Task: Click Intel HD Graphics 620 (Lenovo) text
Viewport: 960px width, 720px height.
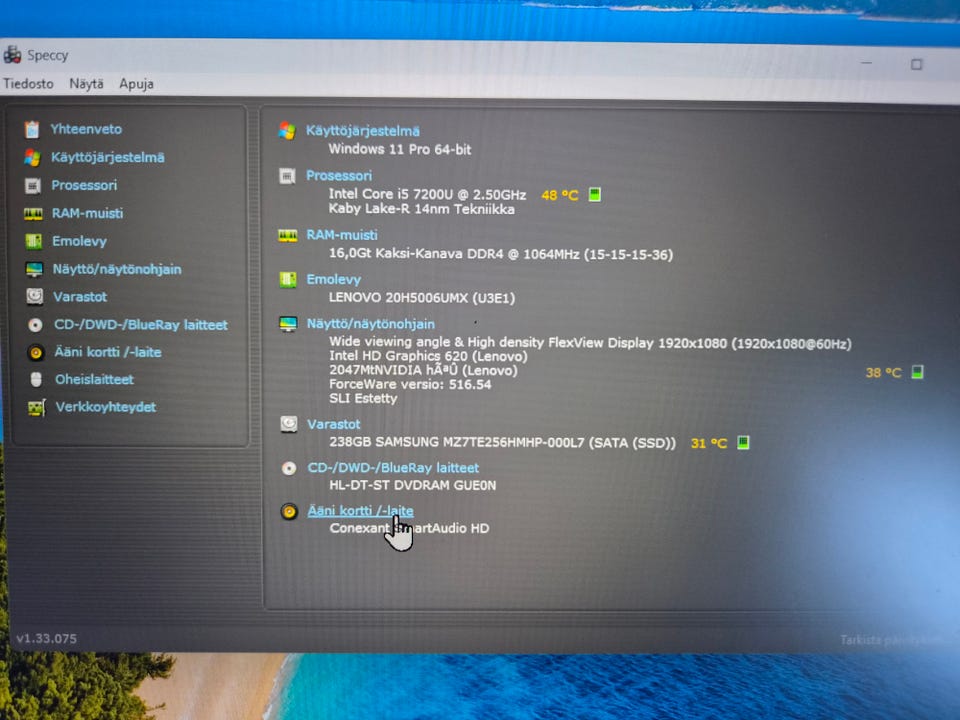Action: pyautogui.click(x=428, y=356)
